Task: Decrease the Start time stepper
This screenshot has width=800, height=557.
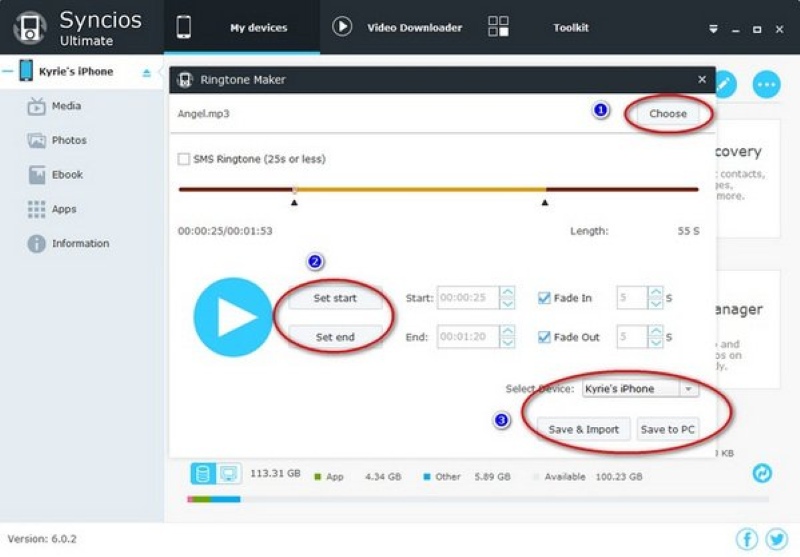Action: coord(507,303)
